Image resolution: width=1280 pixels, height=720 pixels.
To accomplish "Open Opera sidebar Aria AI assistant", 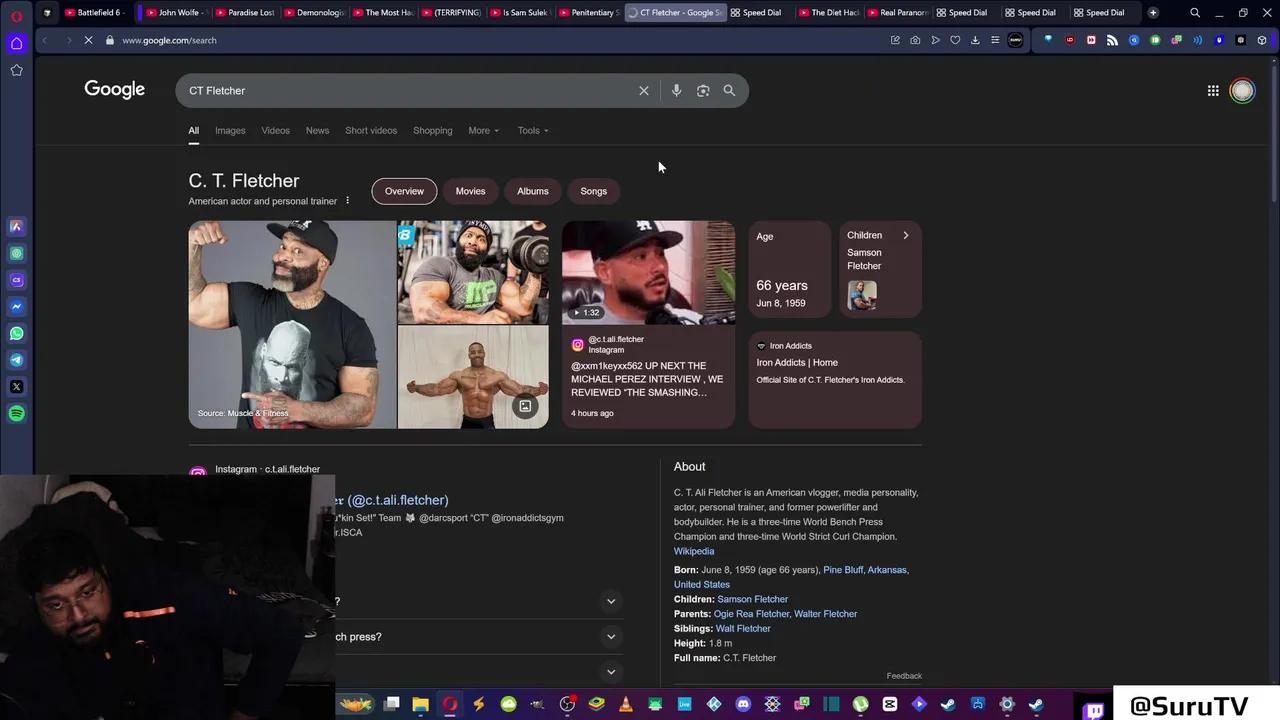I will coord(17,227).
